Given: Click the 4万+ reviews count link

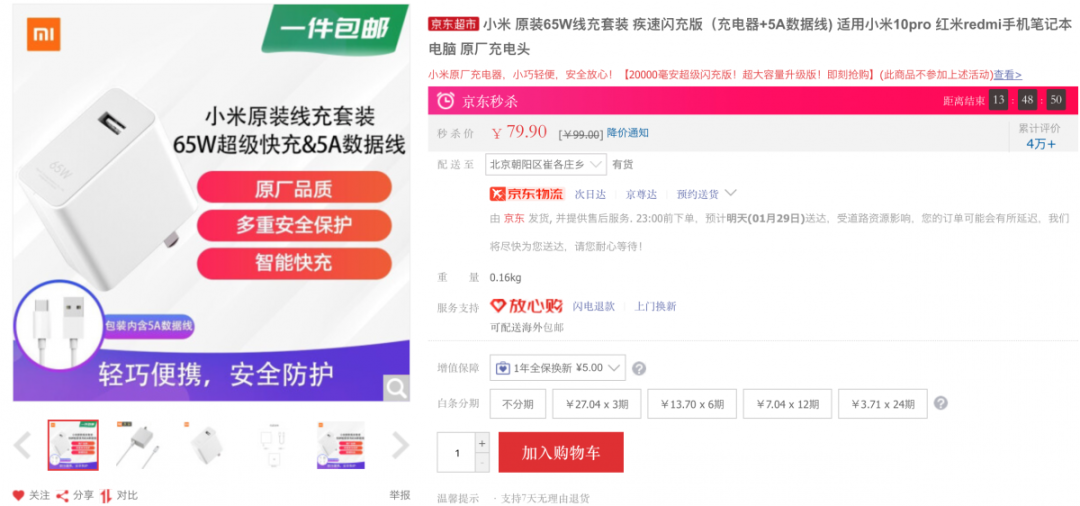Looking at the screenshot, I should click(1040, 144).
